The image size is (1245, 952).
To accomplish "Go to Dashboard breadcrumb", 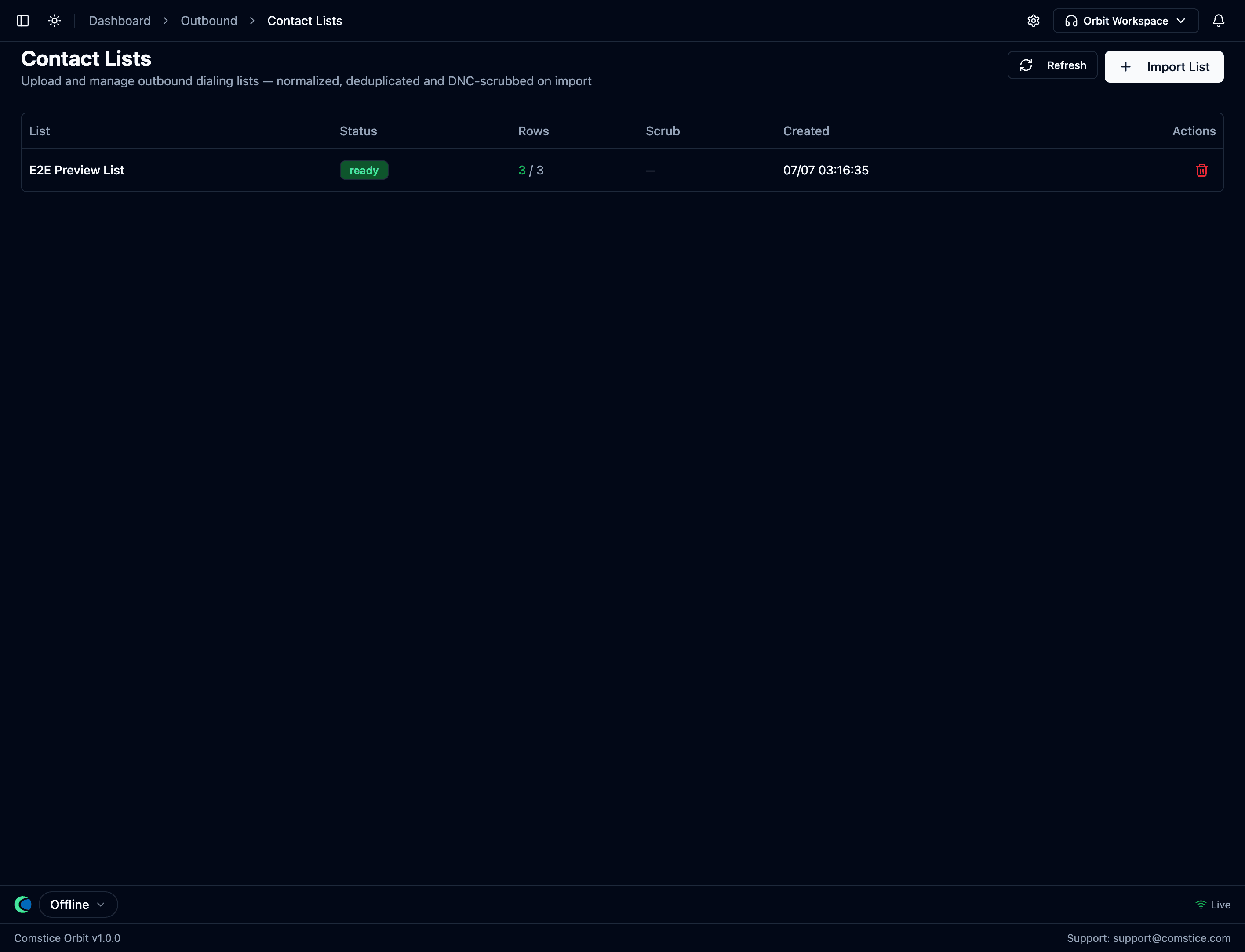I will click(120, 21).
